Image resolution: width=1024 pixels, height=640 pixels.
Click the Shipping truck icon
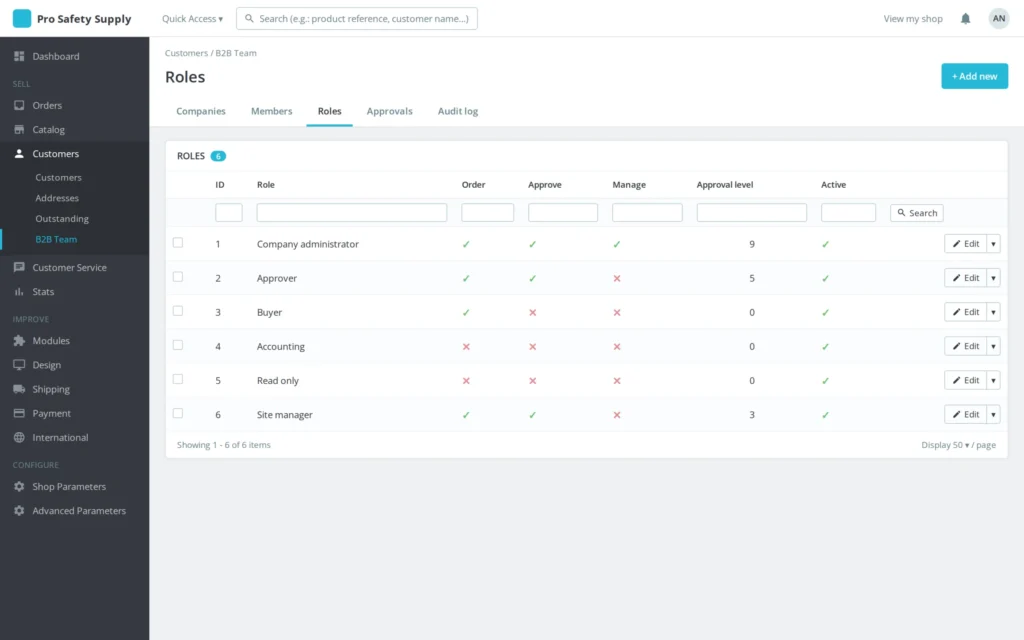(x=19, y=389)
